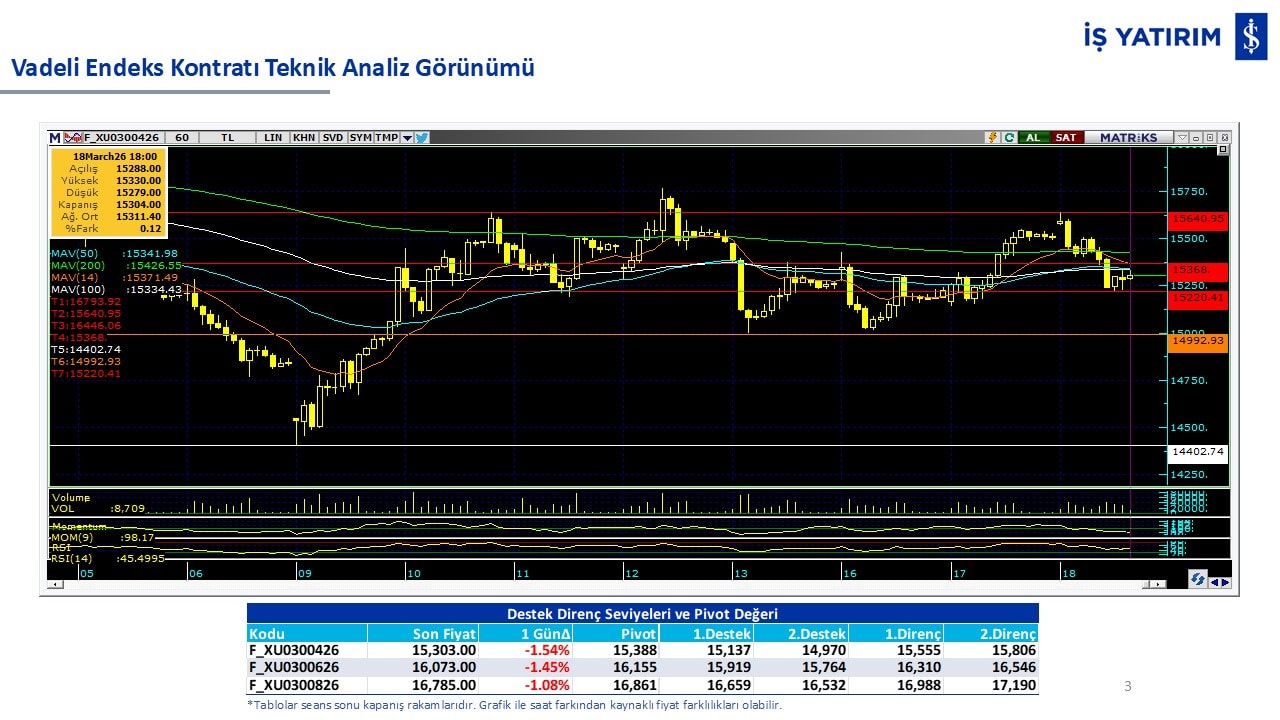The image size is (1280, 720).
Task: Select the TMP toolbar item
Action: 386,138
